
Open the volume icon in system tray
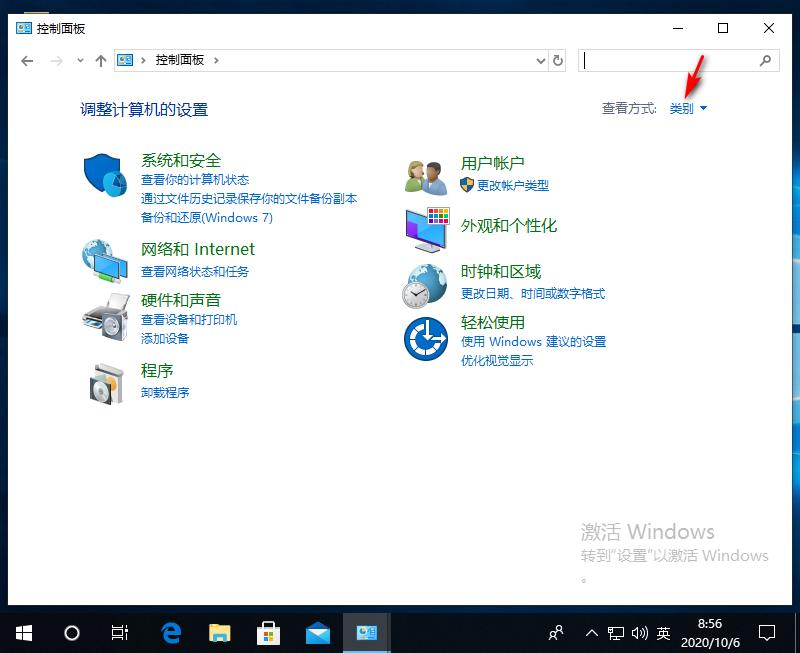click(640, 633)
